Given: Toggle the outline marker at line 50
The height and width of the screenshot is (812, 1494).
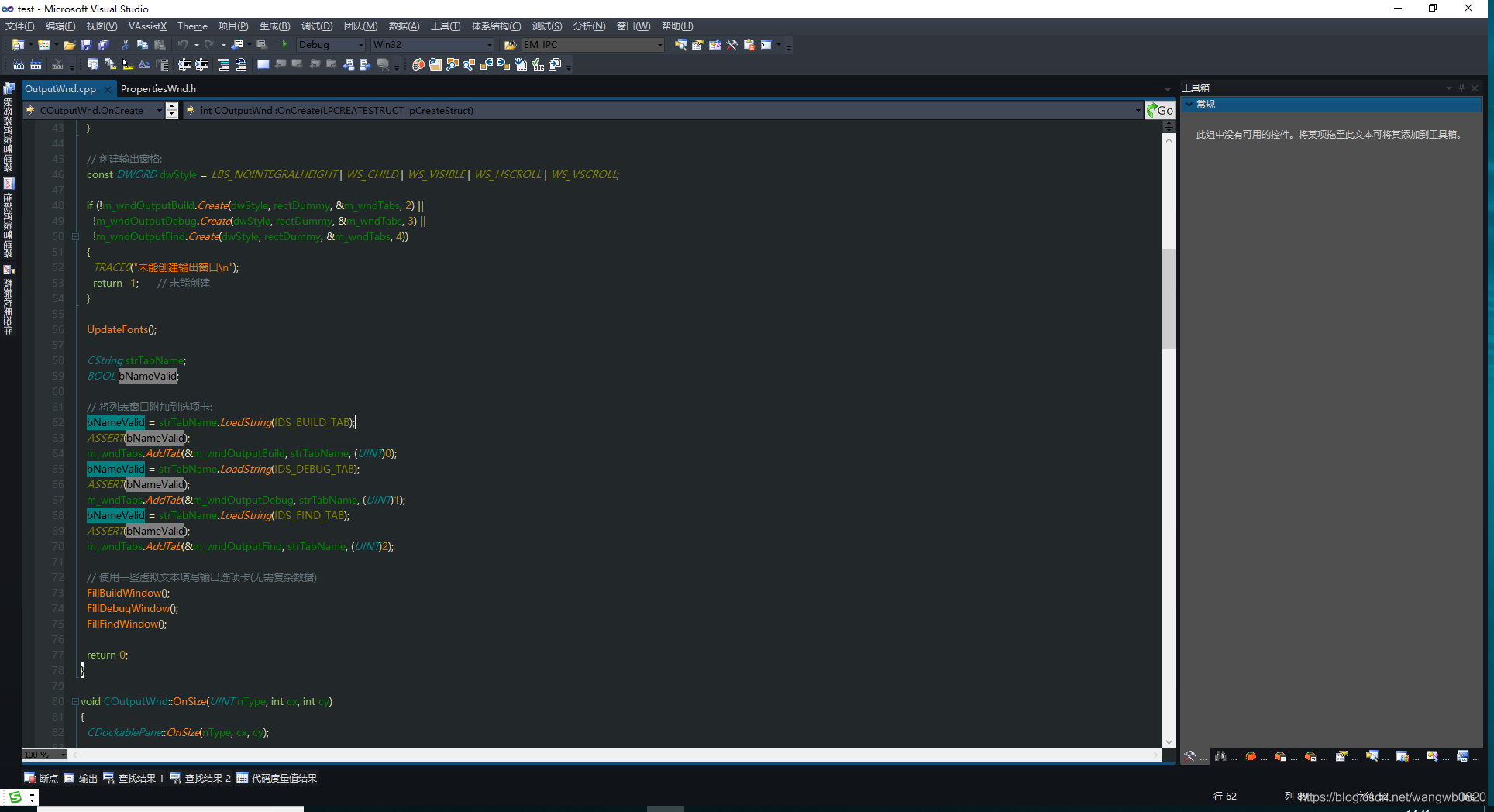Looking at the screenshot, I should coord(75,236).
